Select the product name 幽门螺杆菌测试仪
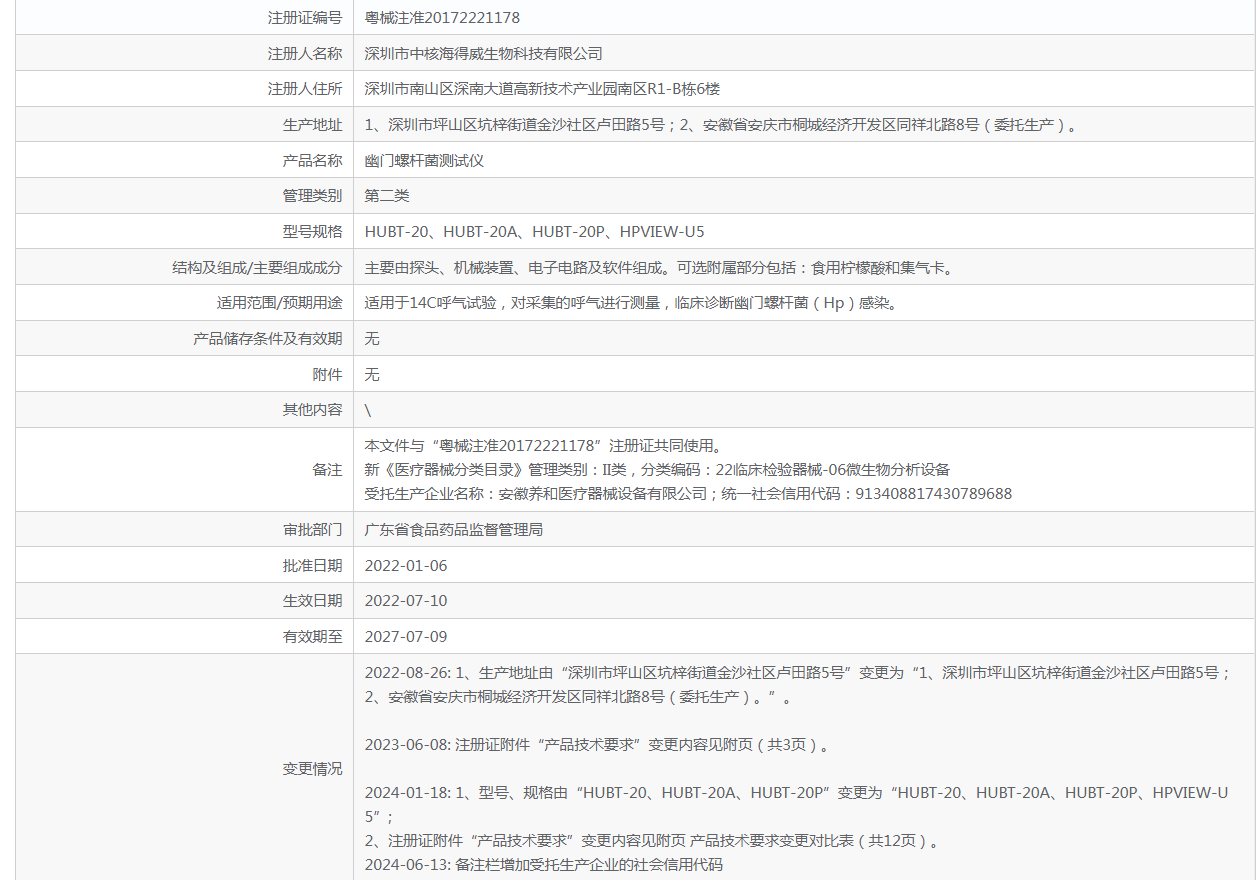Viewport: 1259px width, 880px height. tap(424, 161)
